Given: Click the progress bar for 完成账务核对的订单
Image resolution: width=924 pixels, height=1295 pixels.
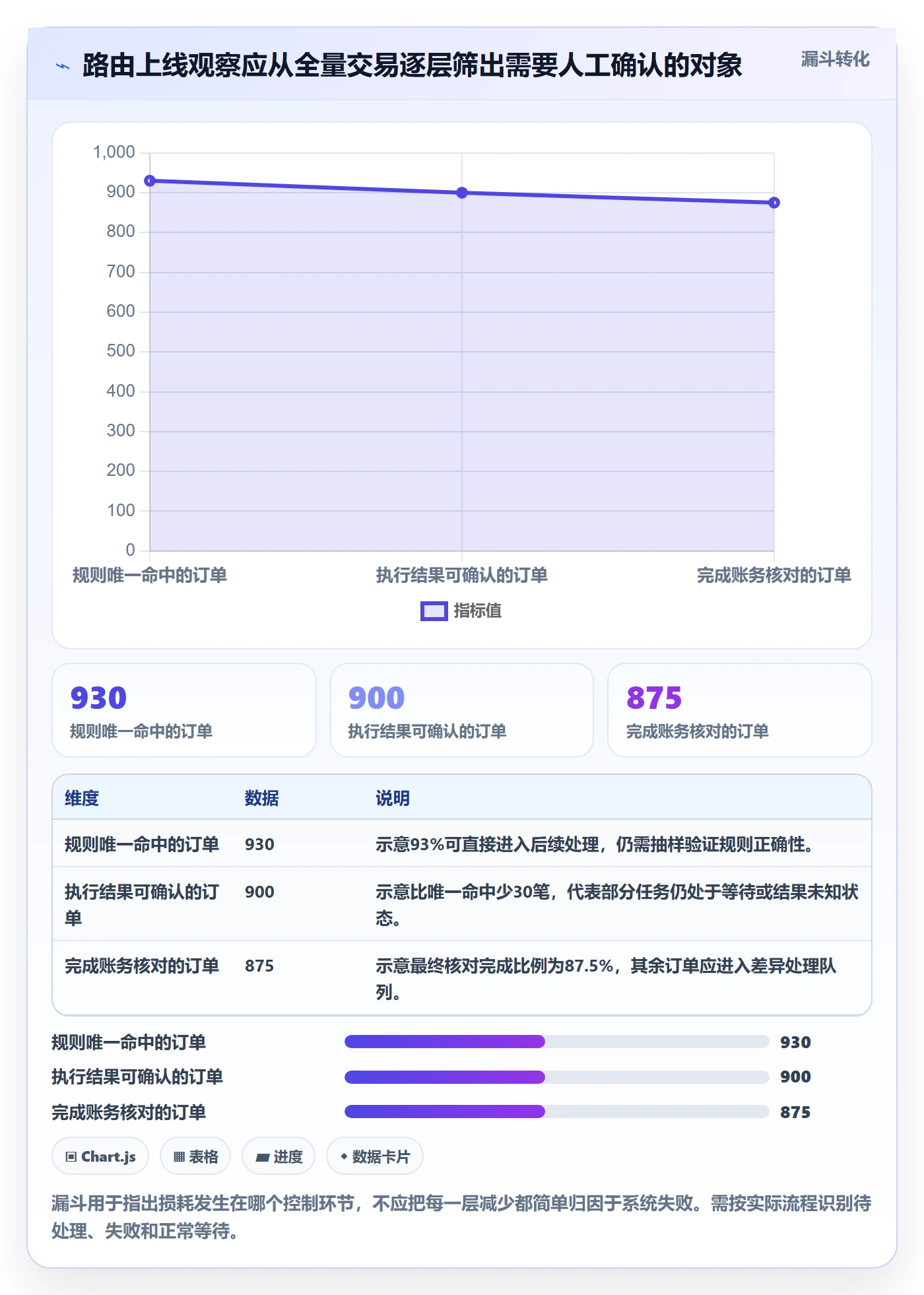Looking at the screenshot, I should 556,1112.
